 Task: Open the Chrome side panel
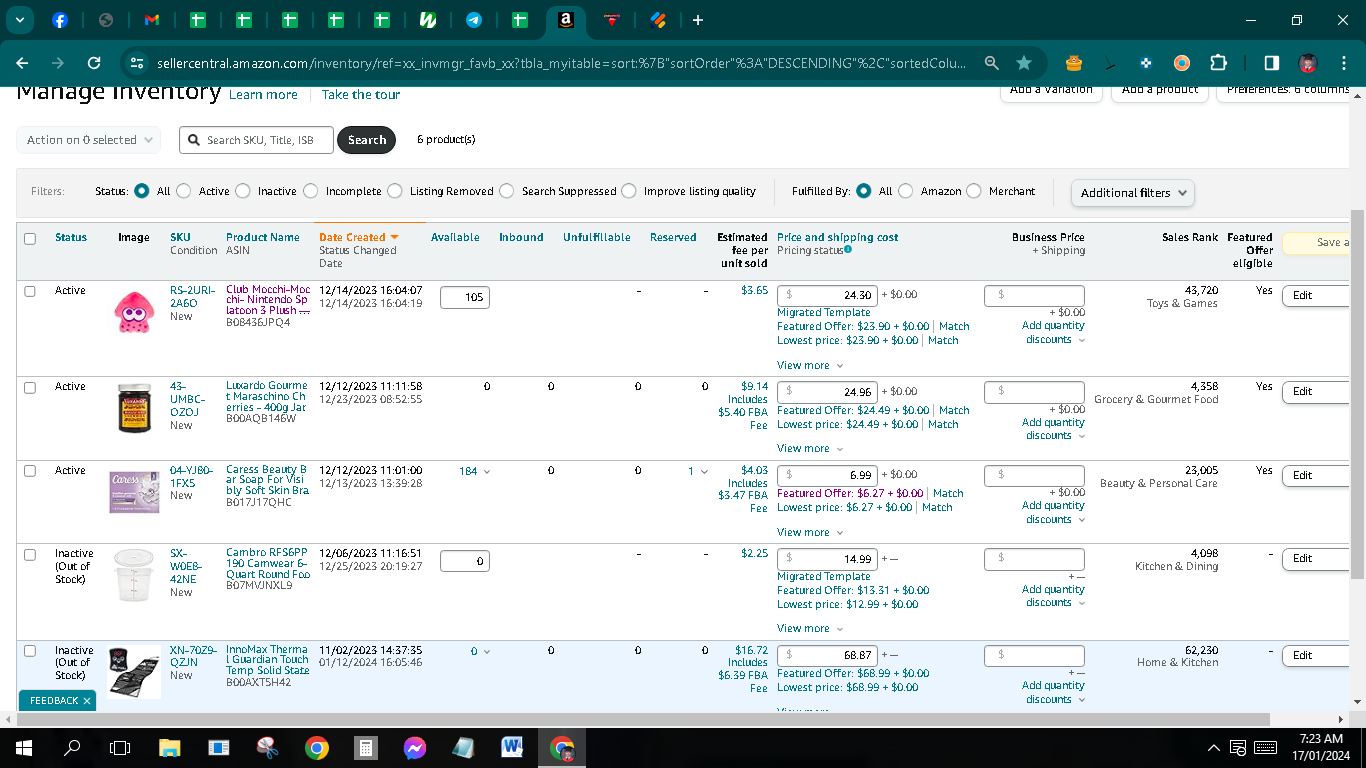click(1271, 63)
